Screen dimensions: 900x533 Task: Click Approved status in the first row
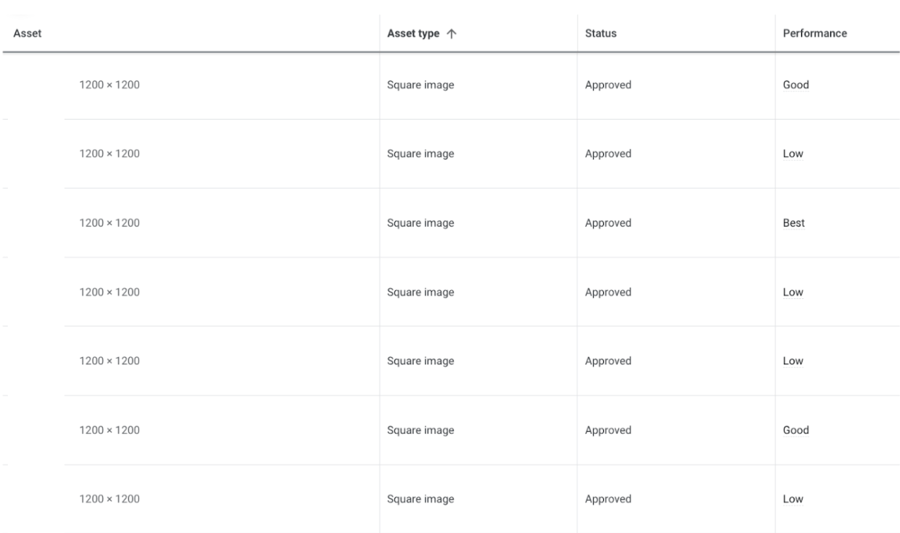[608, 85]
